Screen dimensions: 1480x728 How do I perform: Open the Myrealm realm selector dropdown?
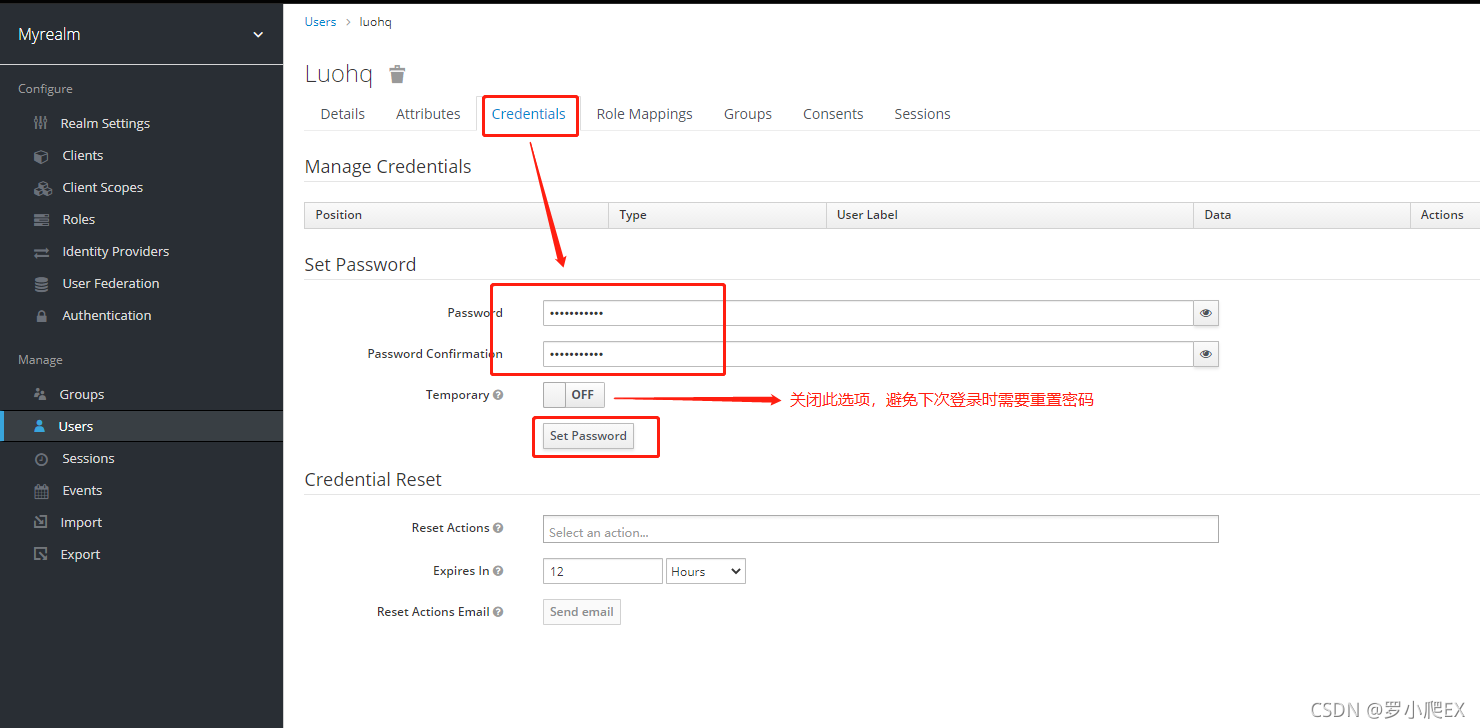coord(141,34)
